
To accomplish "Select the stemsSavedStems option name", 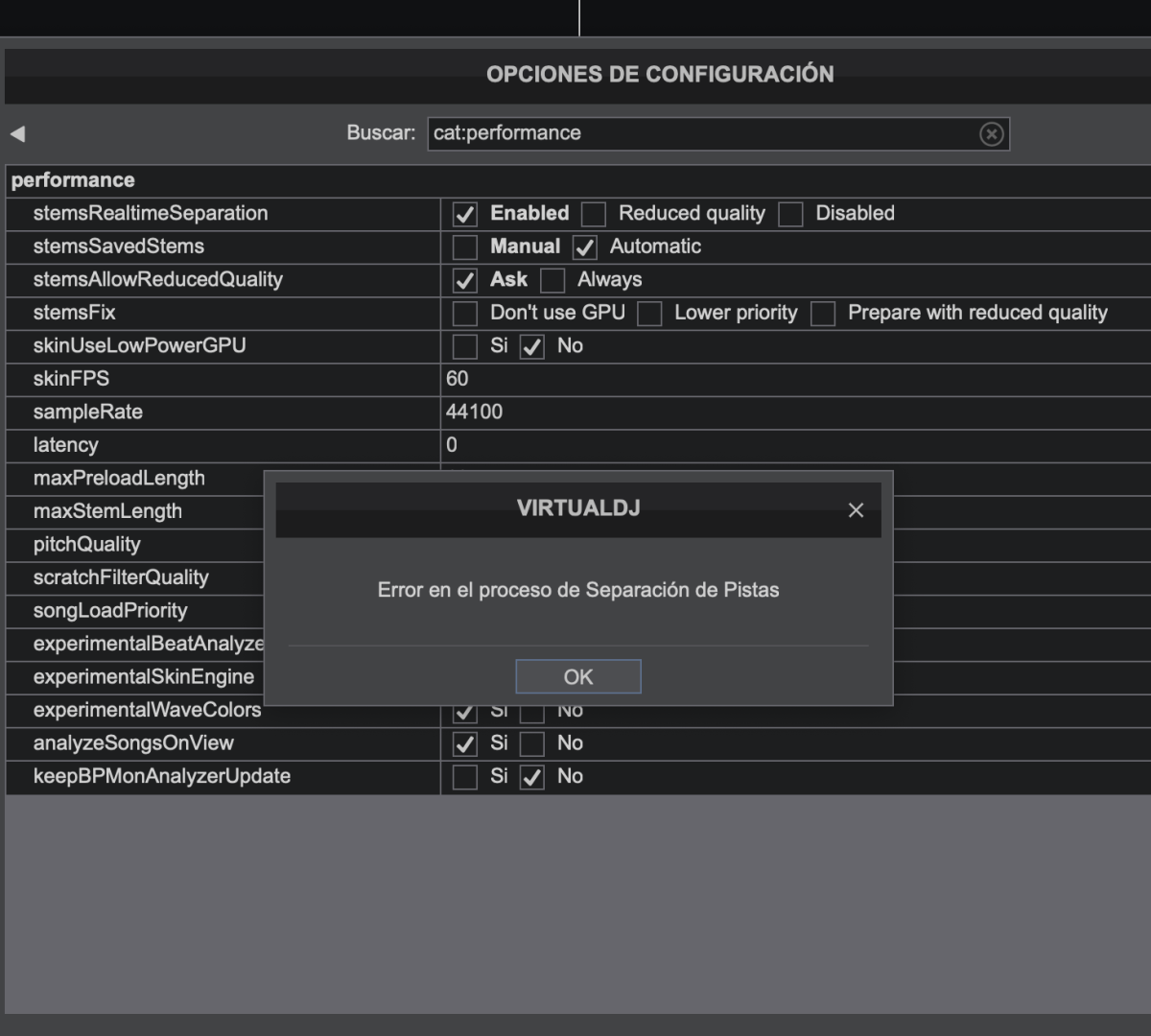I will click(119, 247).
